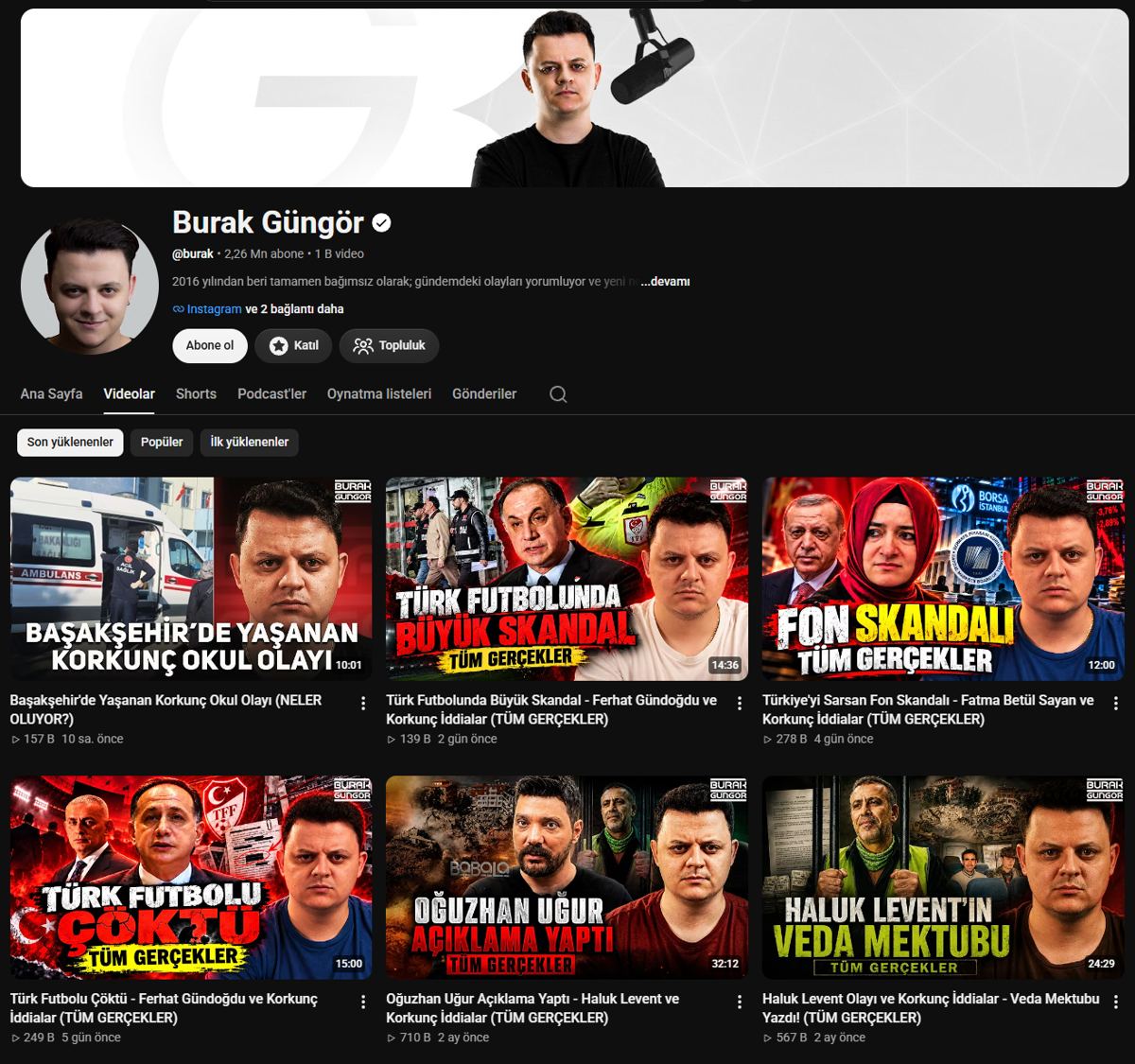Open options menu for Başakşehir'de Yaşanan video

[x=363, y=703]
